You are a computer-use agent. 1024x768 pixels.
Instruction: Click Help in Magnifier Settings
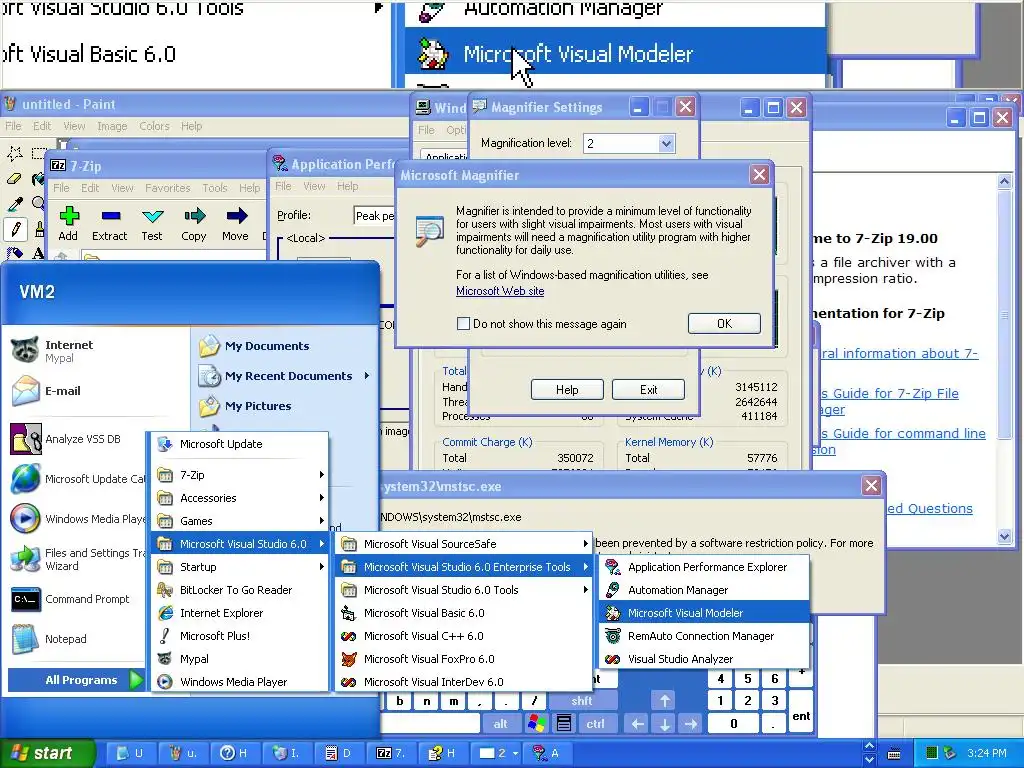(x=567, y=390)
